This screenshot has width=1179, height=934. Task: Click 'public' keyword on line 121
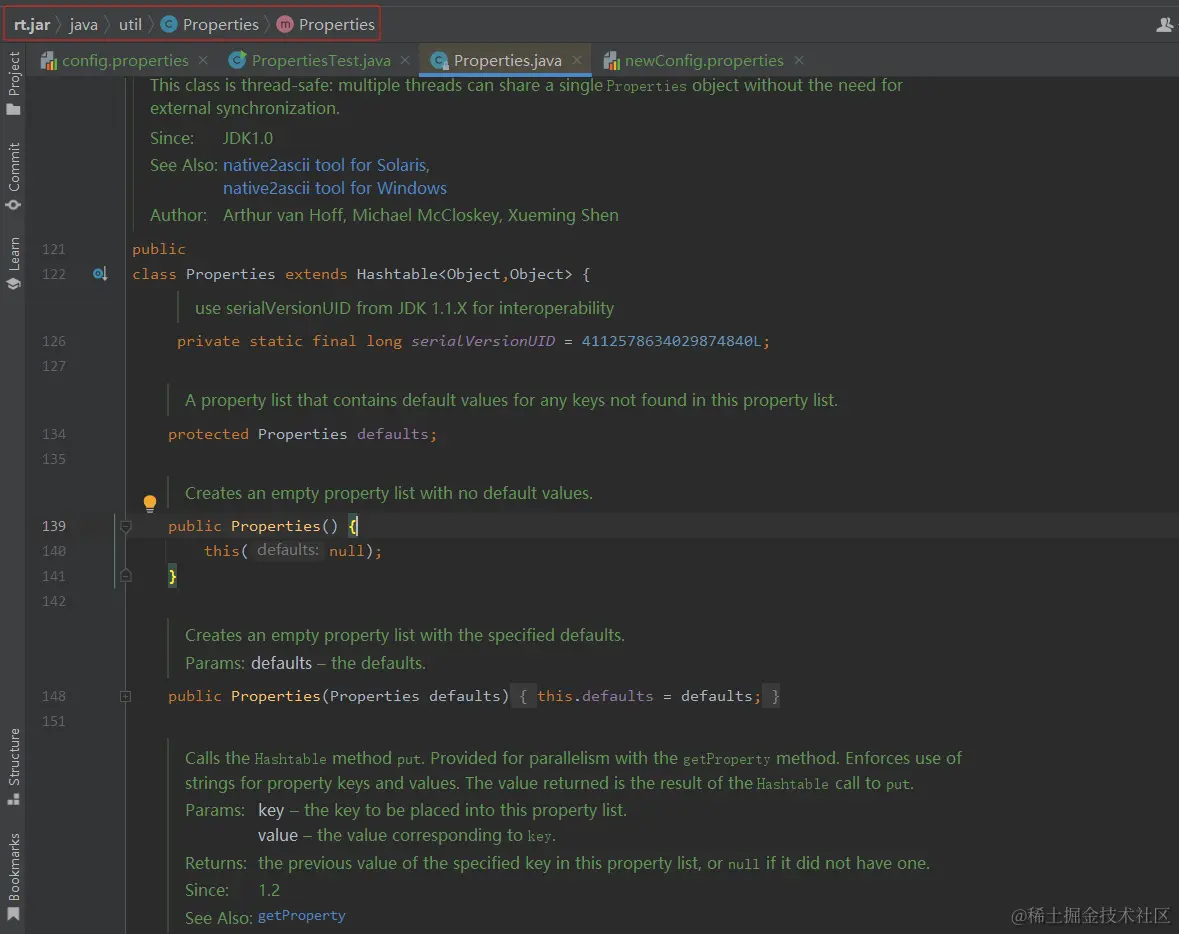click(159, 249)
